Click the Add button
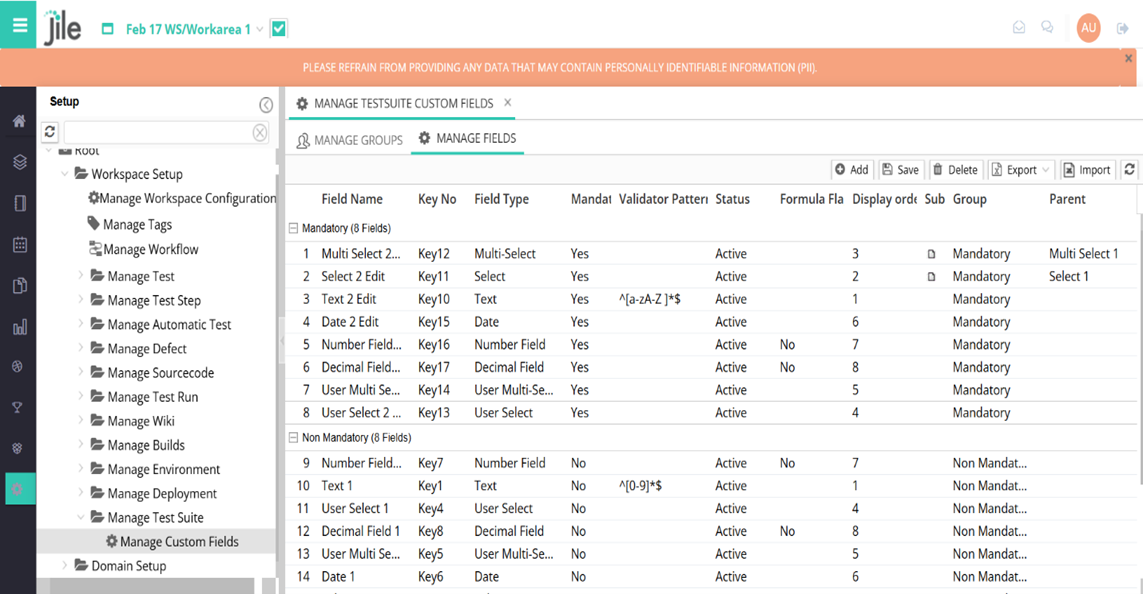The height and width of the screenshot is (594, 1143). pyautogui.click(x=851, y=170)
